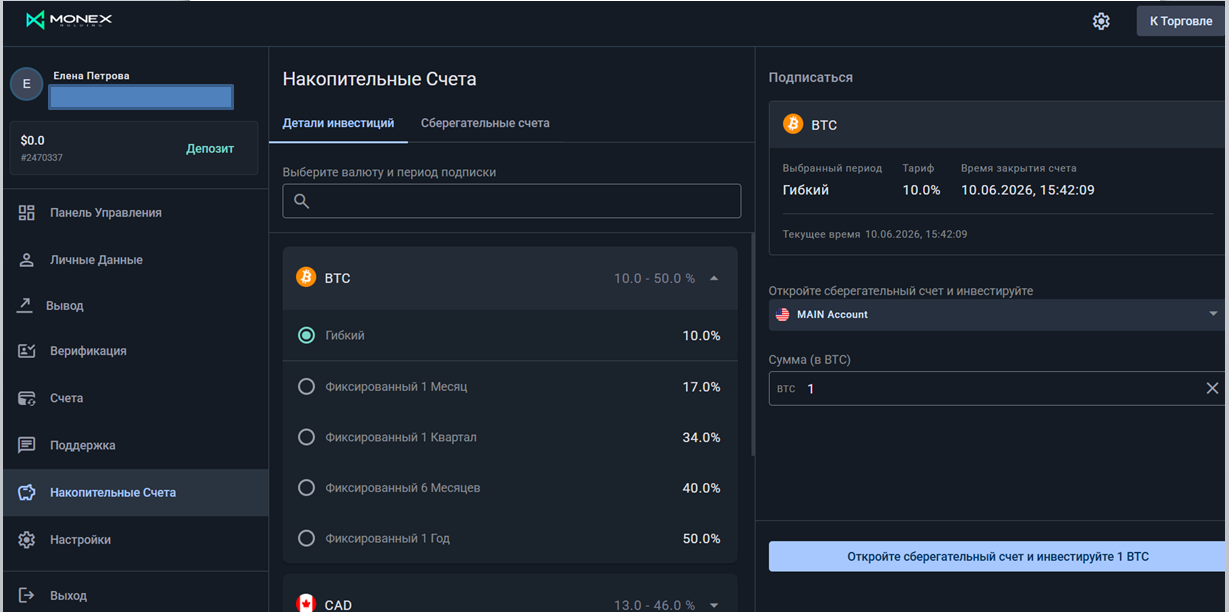Image resolution: width=1229 pixels, height=612 pixels.
Task: Click the Тариф value 10.0%
Action: coord(921,190)
